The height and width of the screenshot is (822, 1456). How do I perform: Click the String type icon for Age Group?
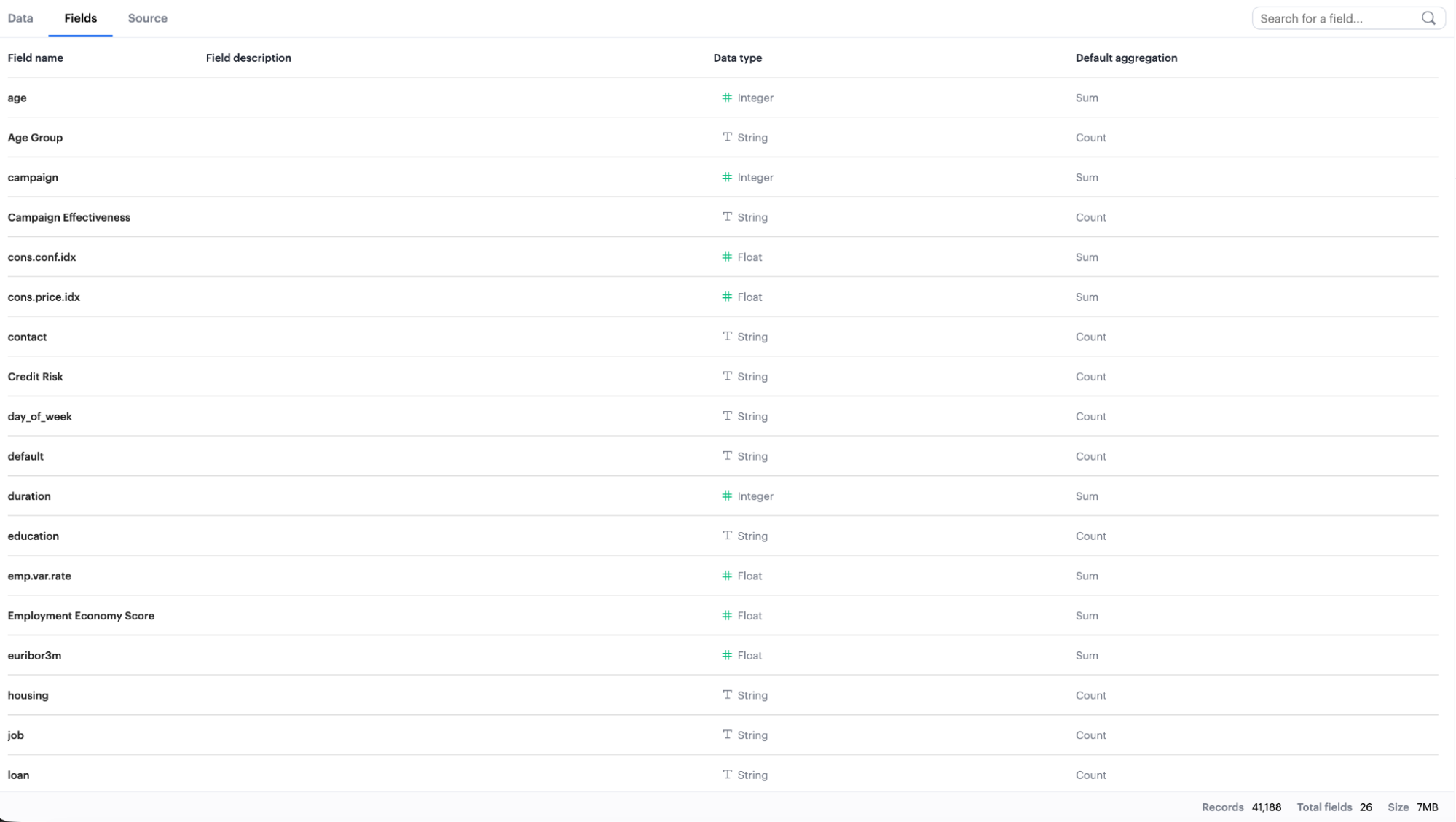(726, 137)
